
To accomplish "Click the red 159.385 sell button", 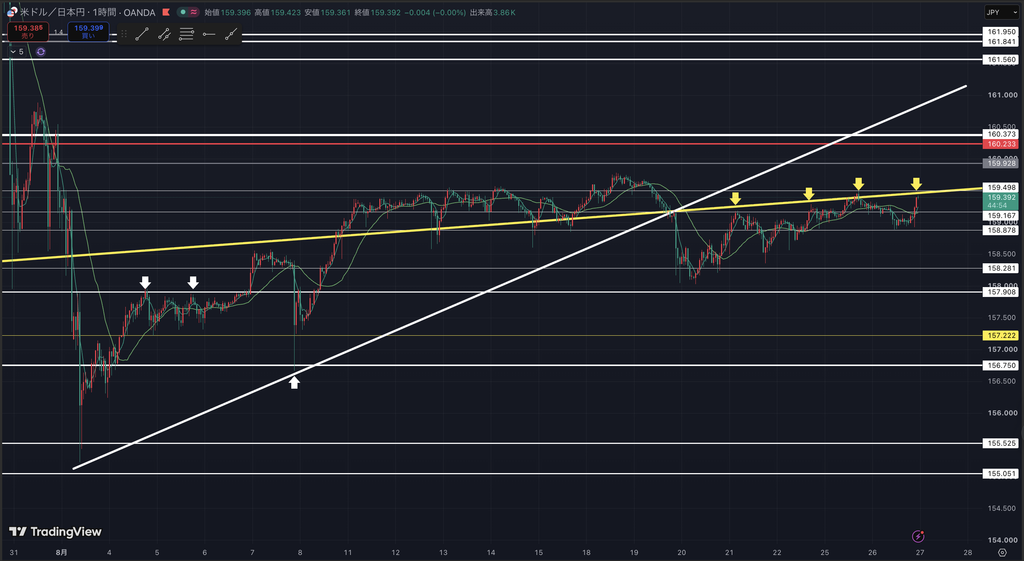I will coord(28,32).
